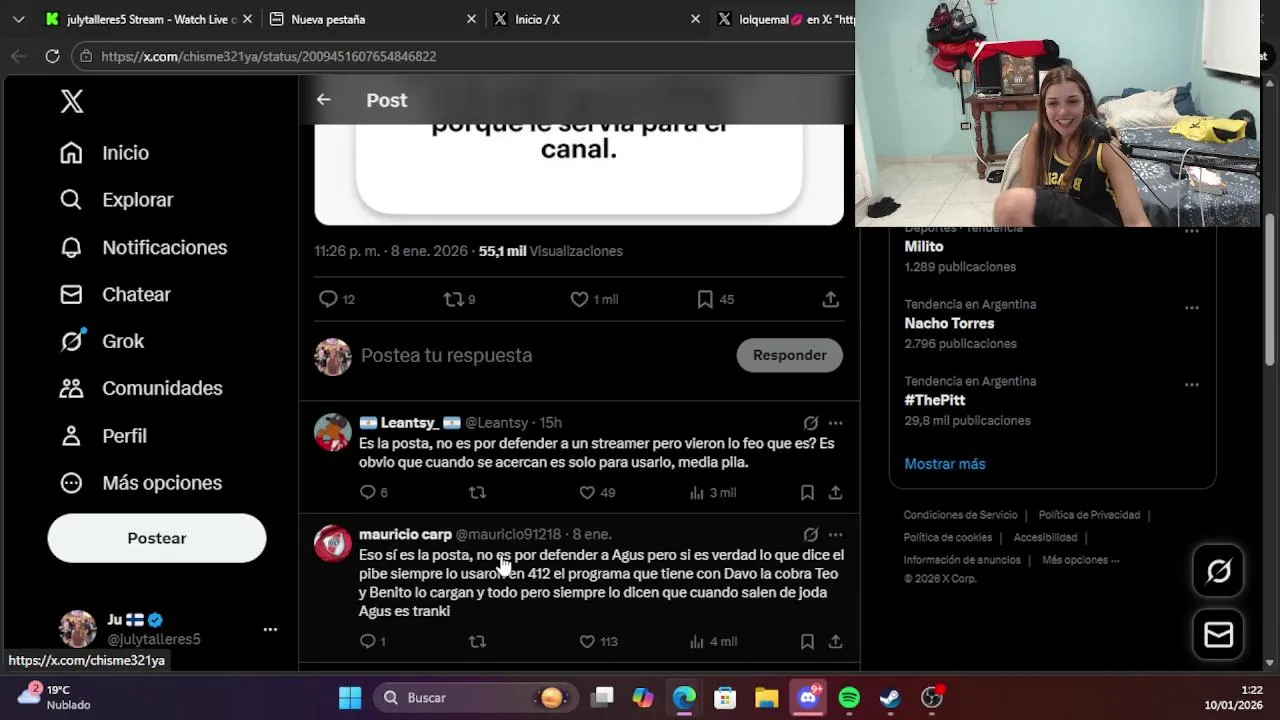Click Mostrar más under trends

[x=945, y=464]
